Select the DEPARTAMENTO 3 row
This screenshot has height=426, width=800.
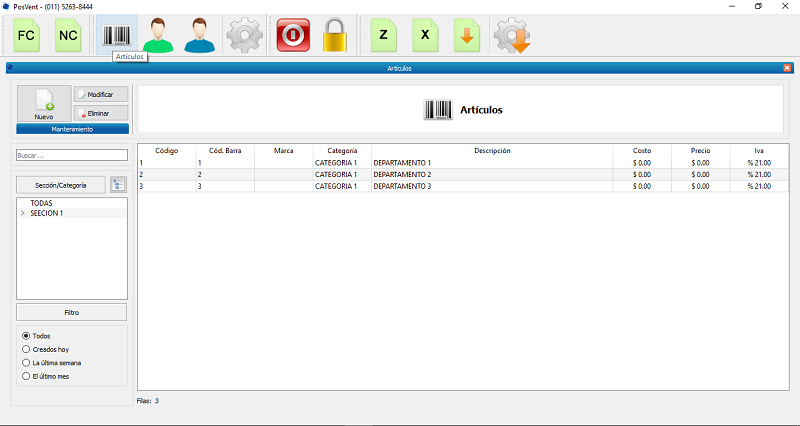click(463, 186)
